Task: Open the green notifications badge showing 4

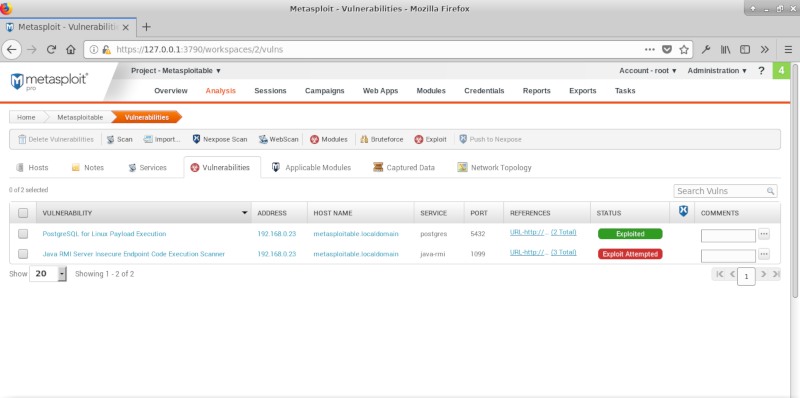Action: pyautogui.click(x=781, y=70)
